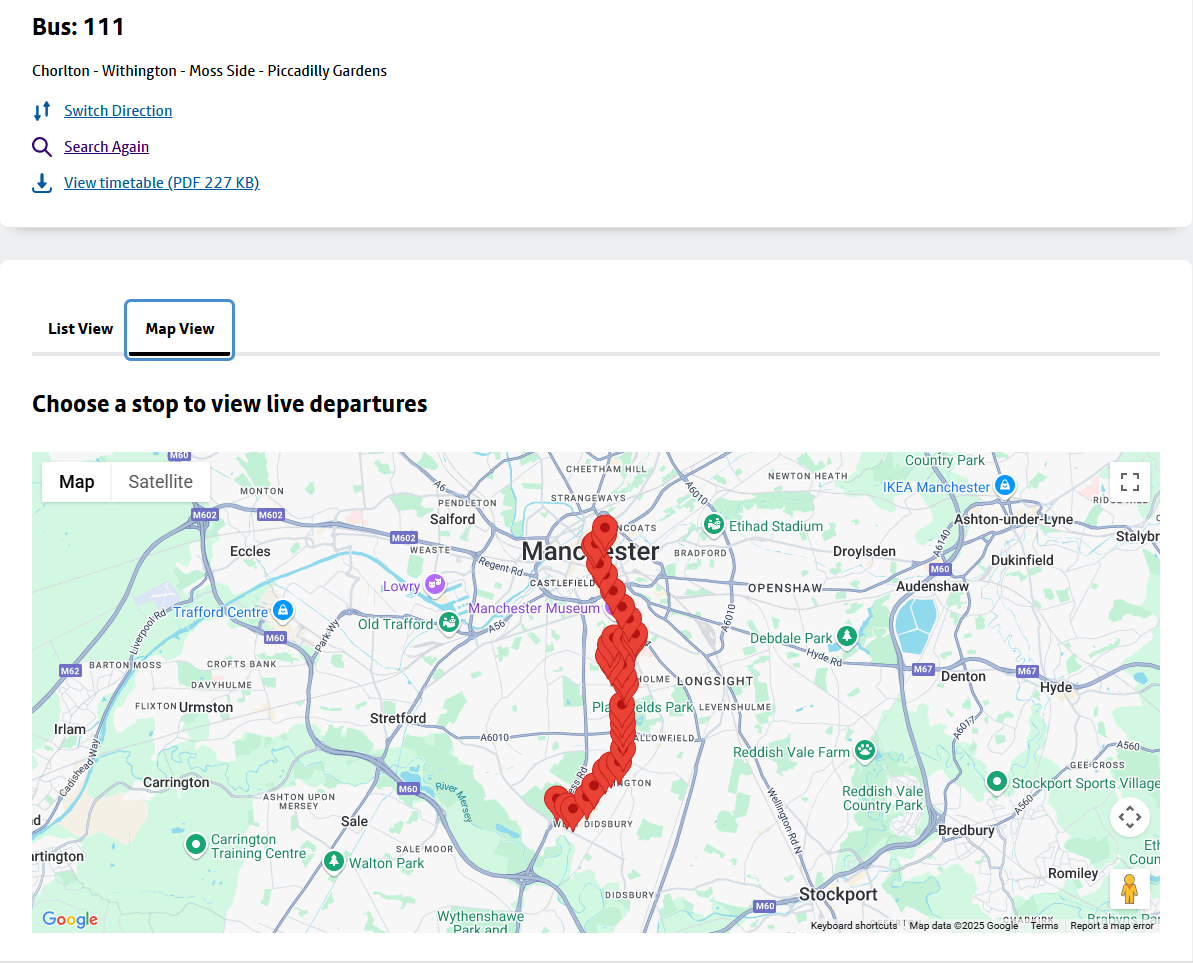1193x963 pixels.
Task: Select the Trafford Centre shopping marker
Action: point(283,610)
